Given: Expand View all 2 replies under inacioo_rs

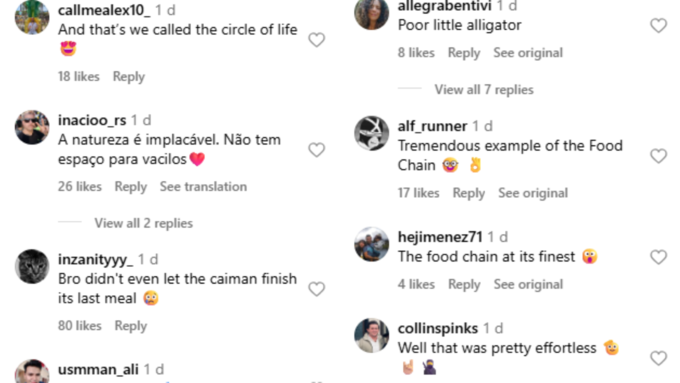Looking at the screenshot, I should point(144,223).
